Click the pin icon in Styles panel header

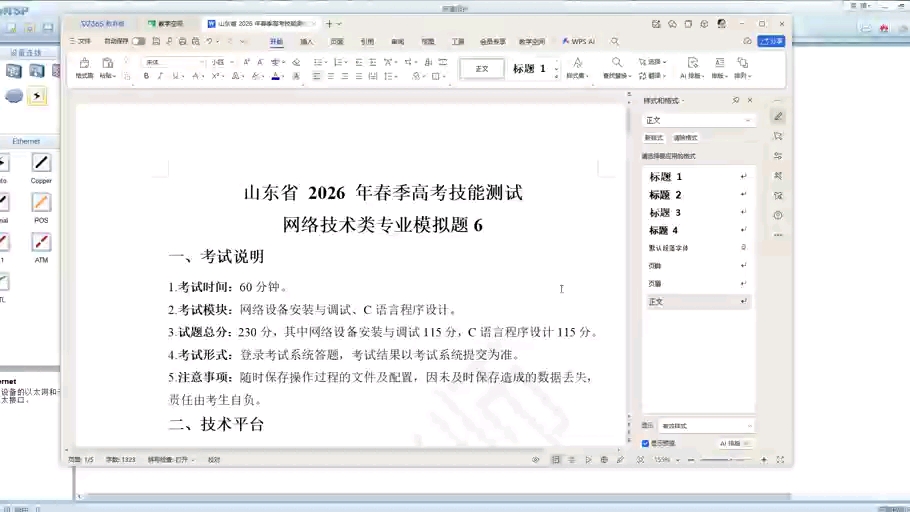[x=736, y=100]
